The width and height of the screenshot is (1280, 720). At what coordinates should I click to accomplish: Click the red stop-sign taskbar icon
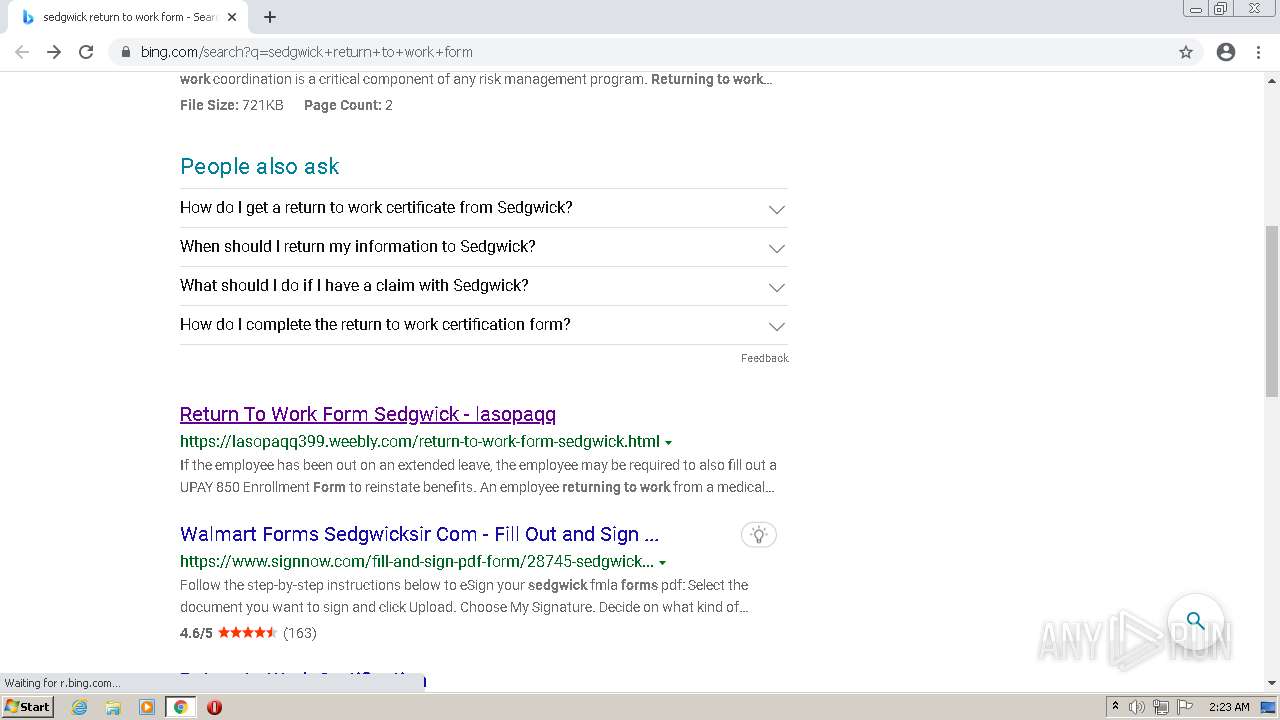[x=214, y=707]
